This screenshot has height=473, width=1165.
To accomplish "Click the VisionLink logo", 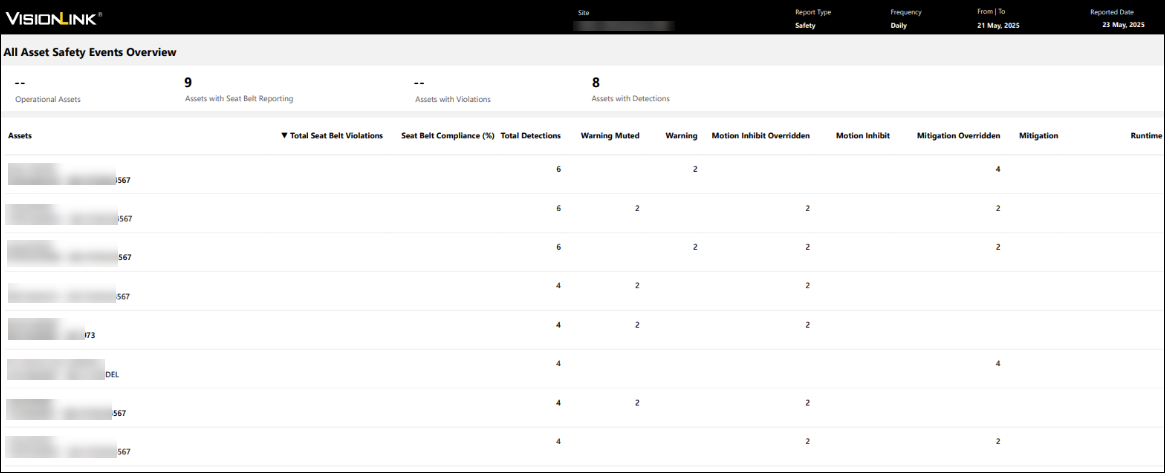I will [54, 18].
